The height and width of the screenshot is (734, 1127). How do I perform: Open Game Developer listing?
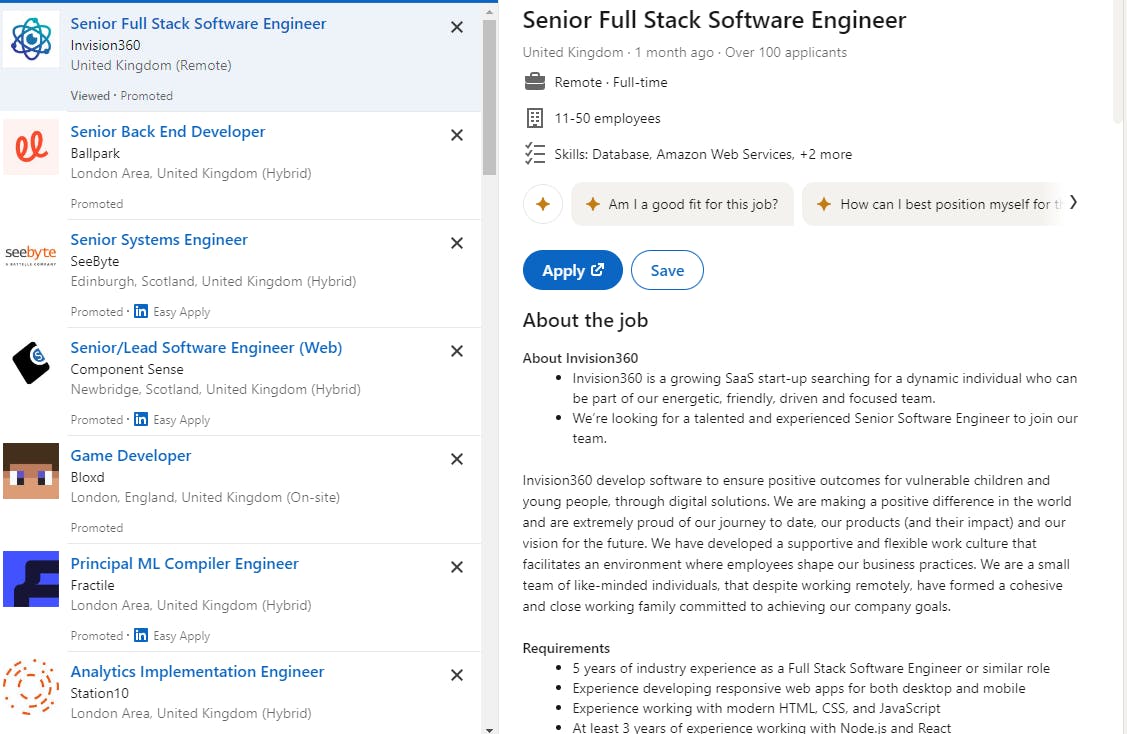point(131,456)
